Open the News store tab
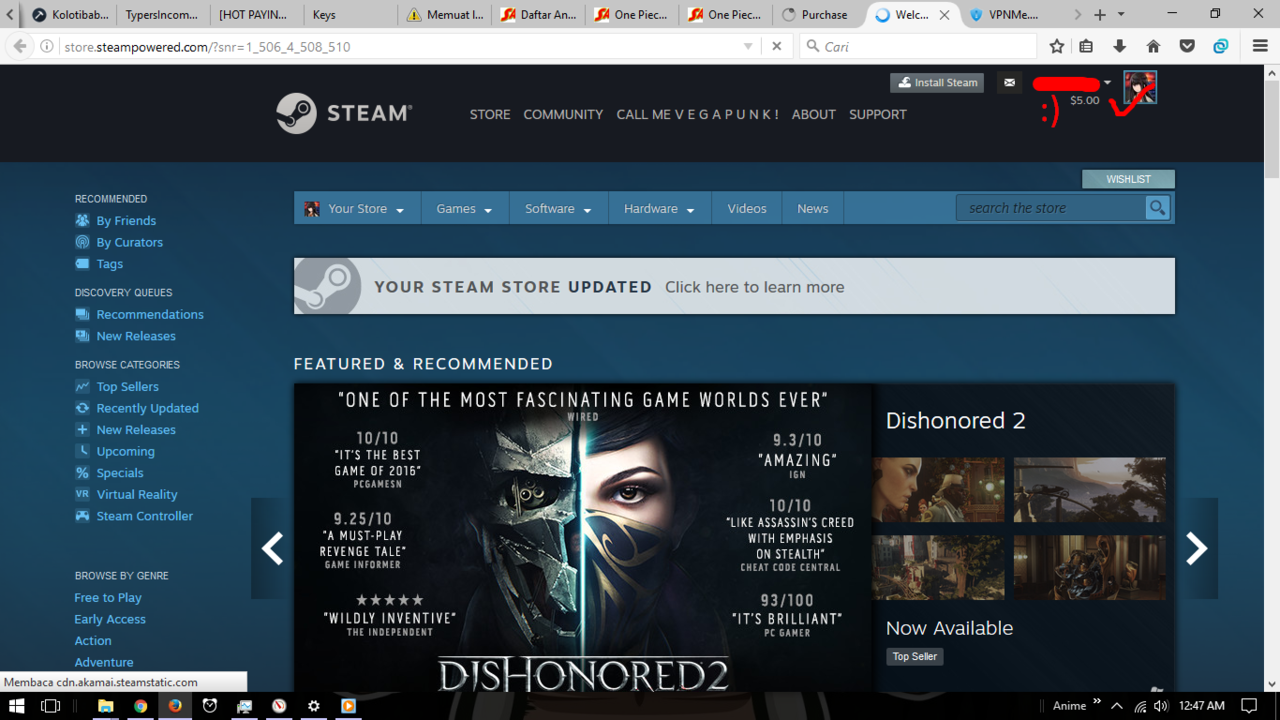The height and width of the screenshot is (720, 1280). [x=813, y=209]
